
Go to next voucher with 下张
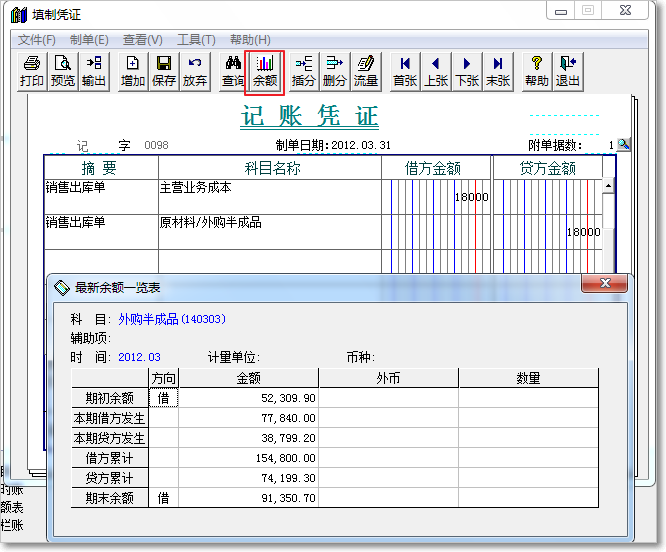coord(467,71)
